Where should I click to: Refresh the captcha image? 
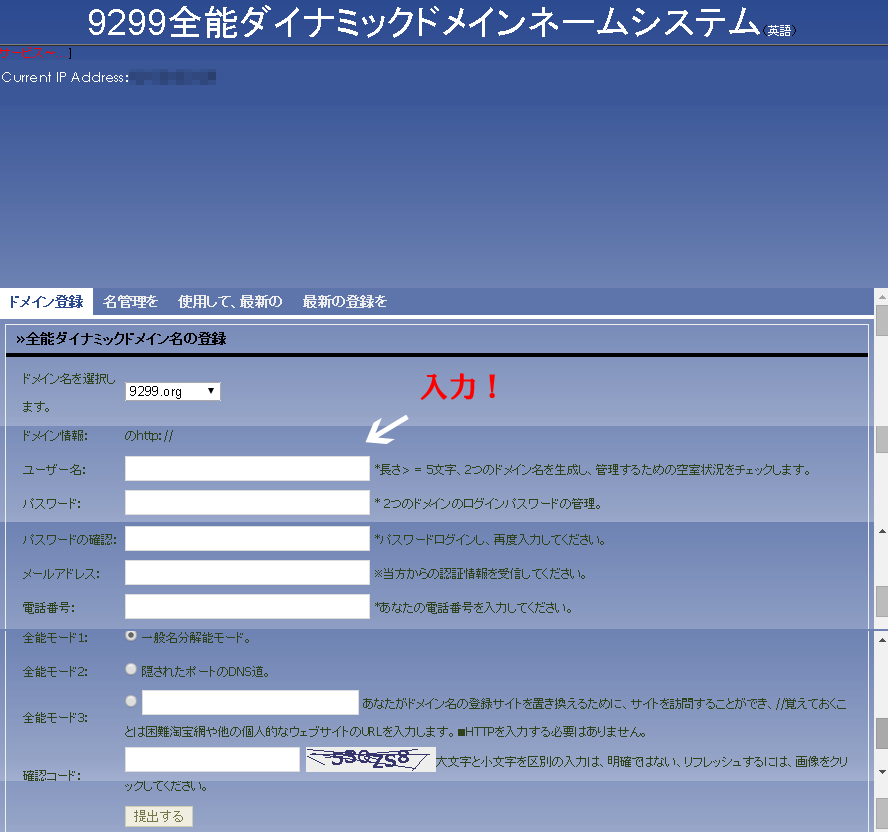tap(371, 760)
